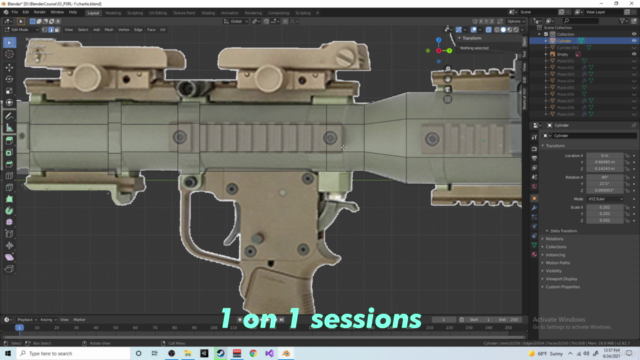Choose the Extrude Region tool
640x360 pixels.
9,141
